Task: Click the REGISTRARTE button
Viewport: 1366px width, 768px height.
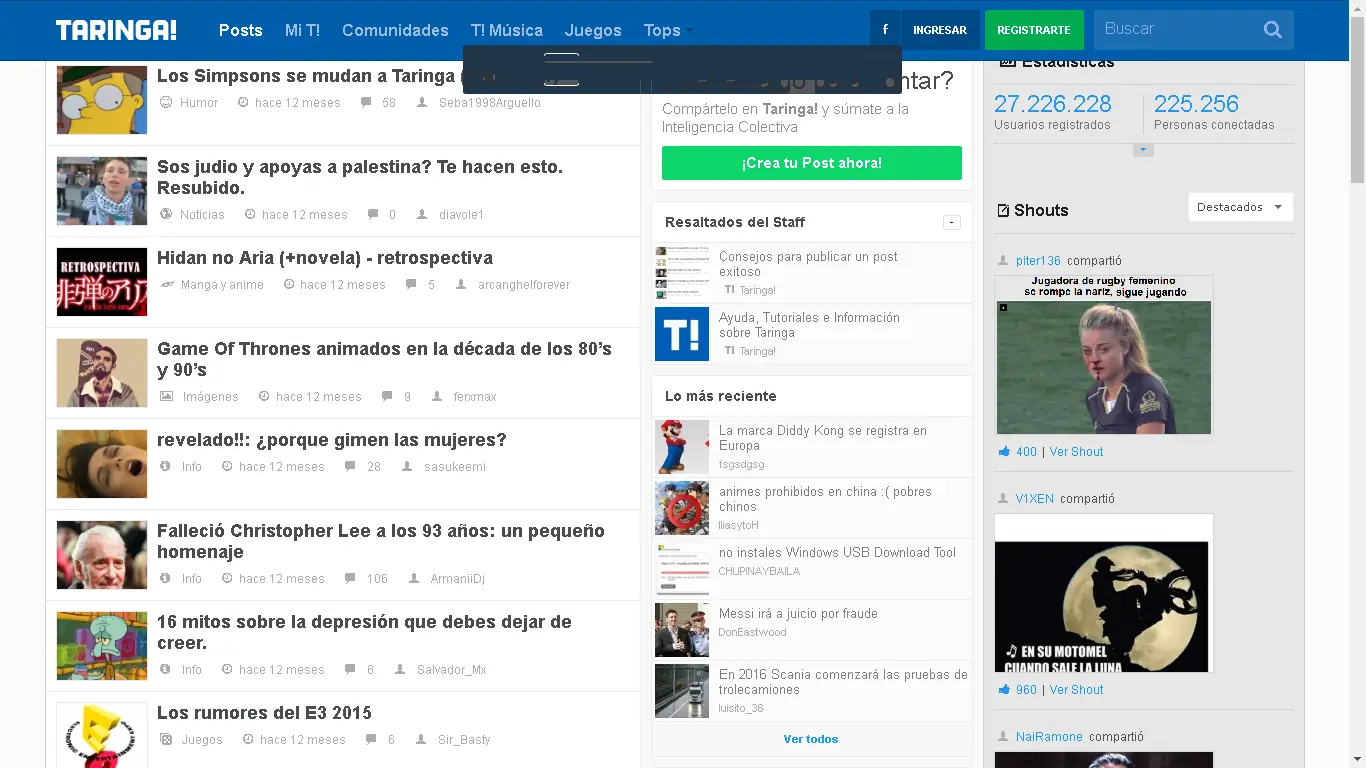Action: pos(1034,30)
